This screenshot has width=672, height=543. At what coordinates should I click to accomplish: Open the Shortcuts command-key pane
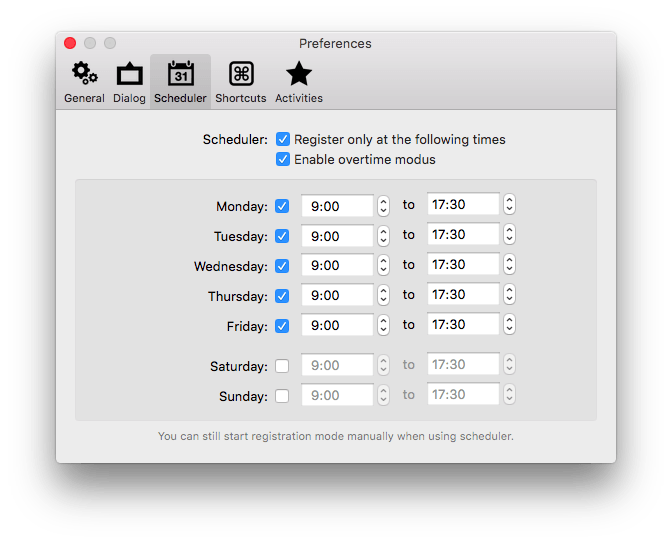click(241, 82)
